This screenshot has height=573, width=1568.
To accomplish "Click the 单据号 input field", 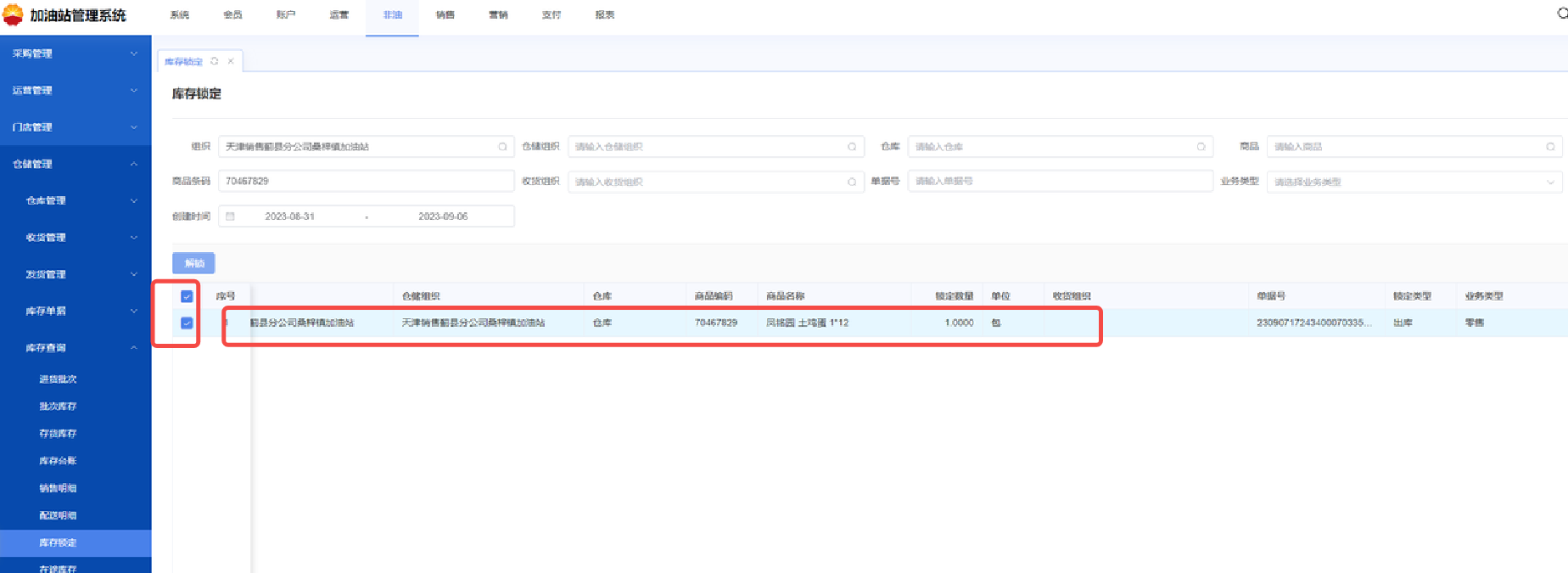I will [x=1059, y=181].
